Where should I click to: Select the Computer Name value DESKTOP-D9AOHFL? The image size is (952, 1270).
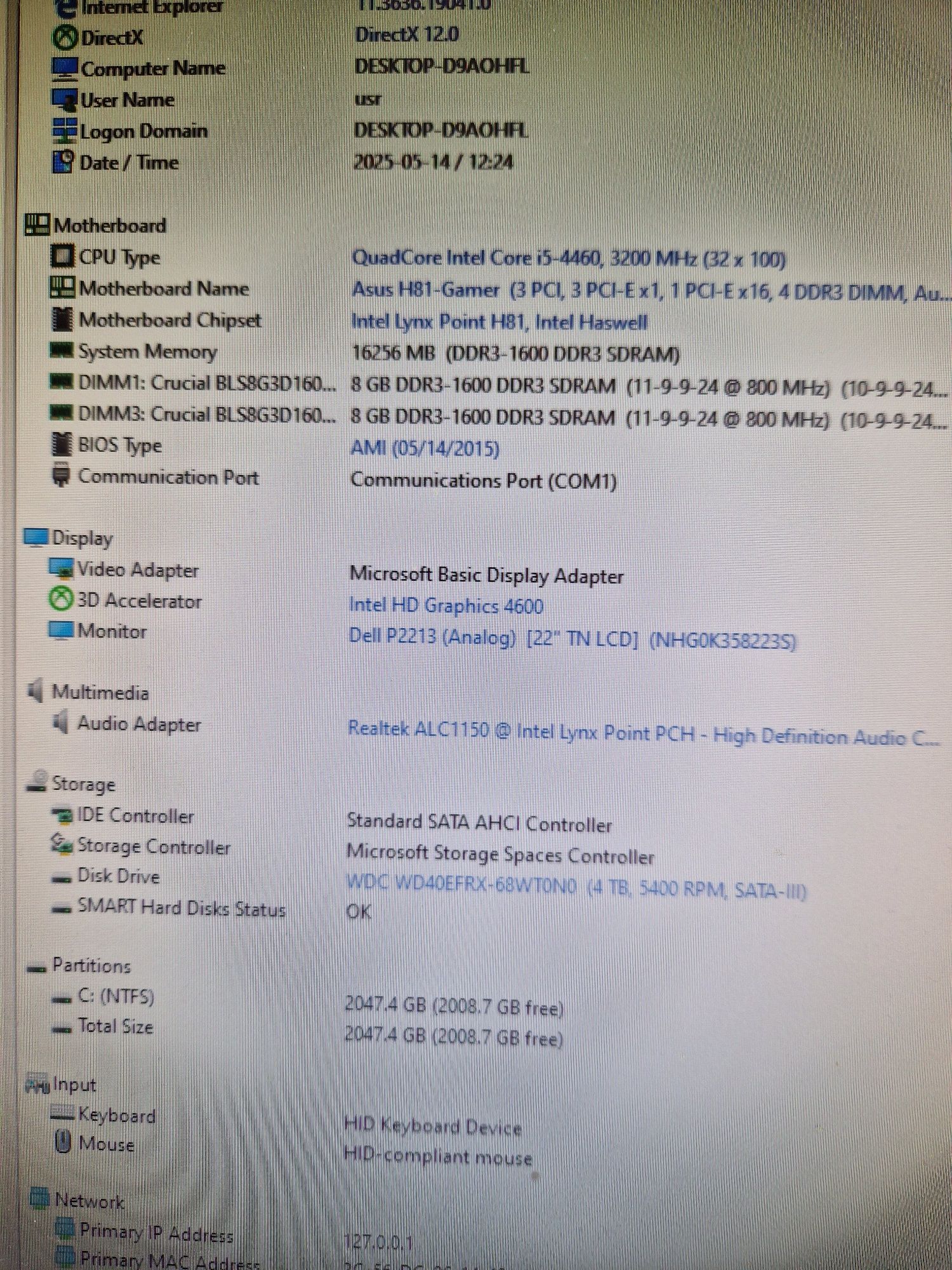pyautogui.click(x=442, y=66)
